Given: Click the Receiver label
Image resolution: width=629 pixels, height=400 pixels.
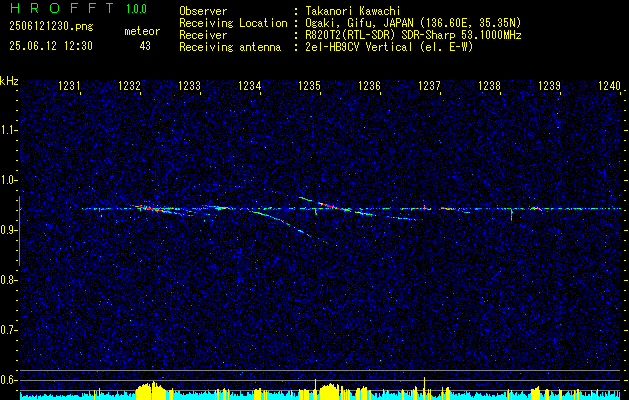Looking at the screenshot, I should click(x=203, y=35).
